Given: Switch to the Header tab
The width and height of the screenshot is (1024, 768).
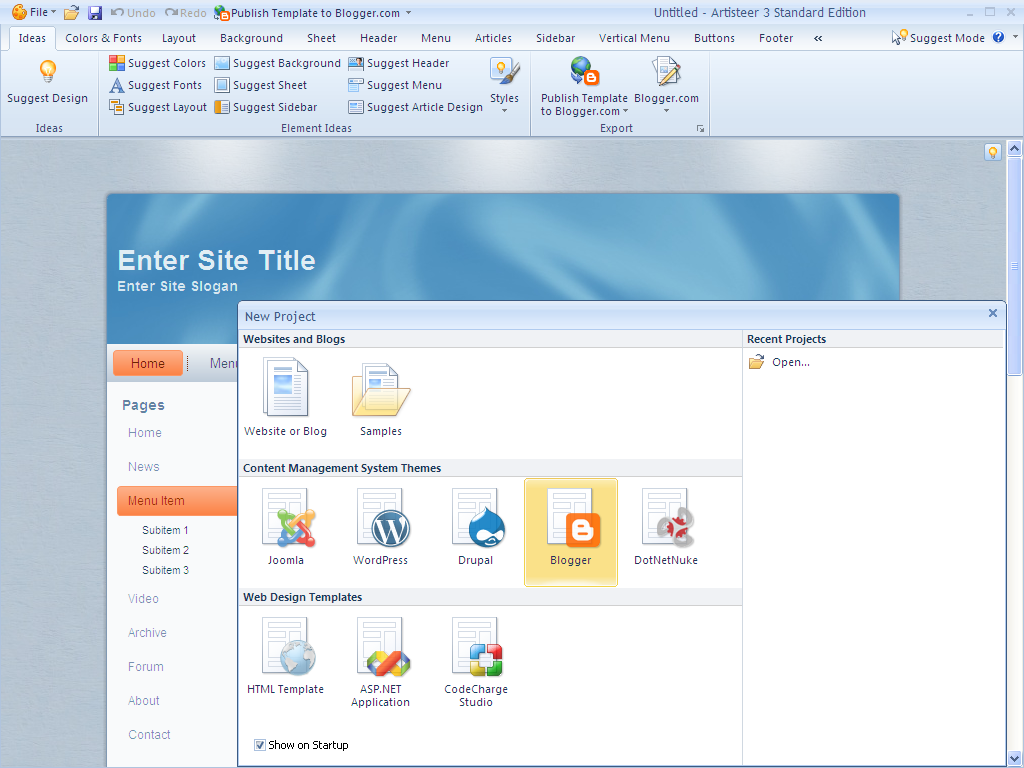Looking at the screenshot, I should pos(379,38).
